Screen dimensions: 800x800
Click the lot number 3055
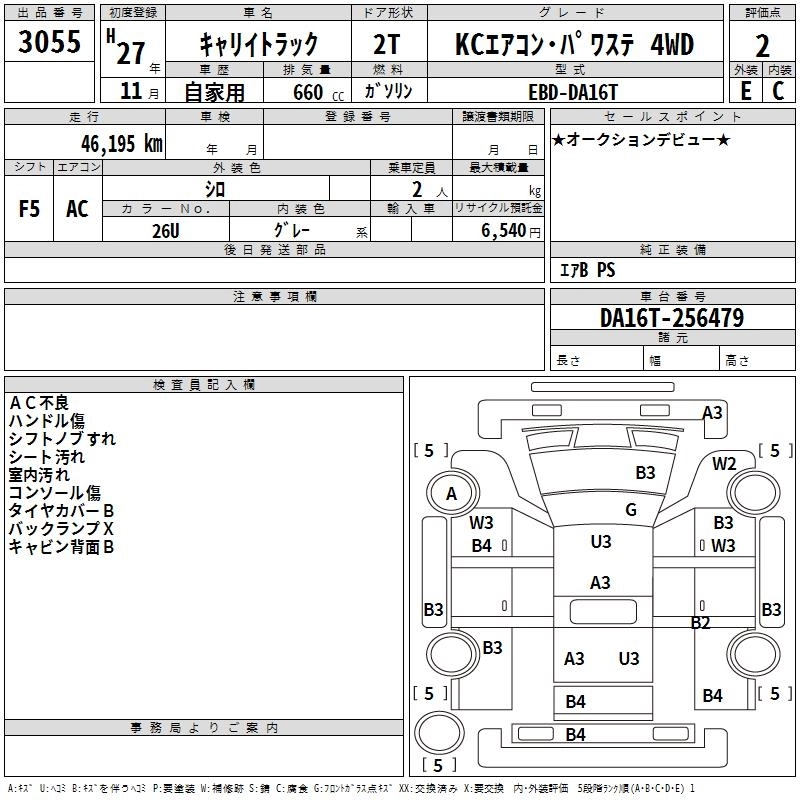(50, 43)
